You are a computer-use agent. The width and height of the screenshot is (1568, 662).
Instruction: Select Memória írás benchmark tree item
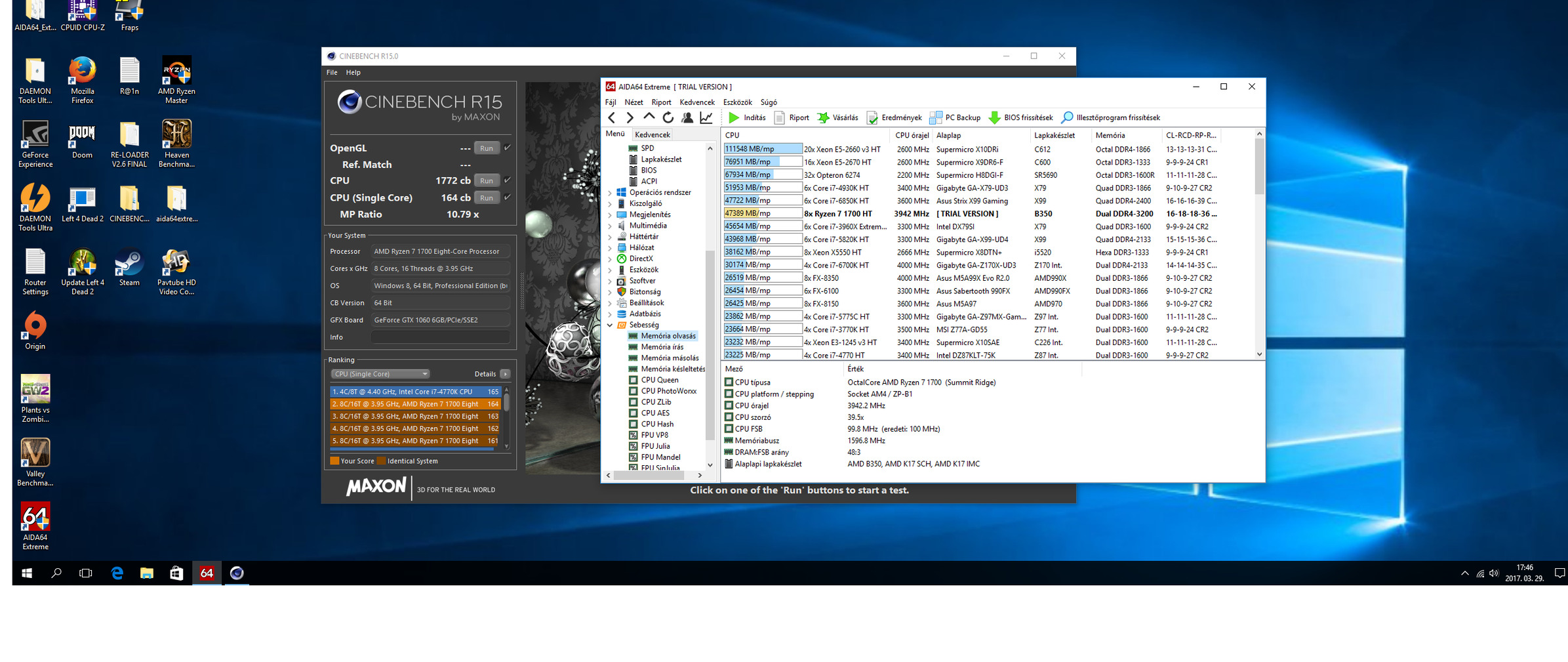point(662,347)
